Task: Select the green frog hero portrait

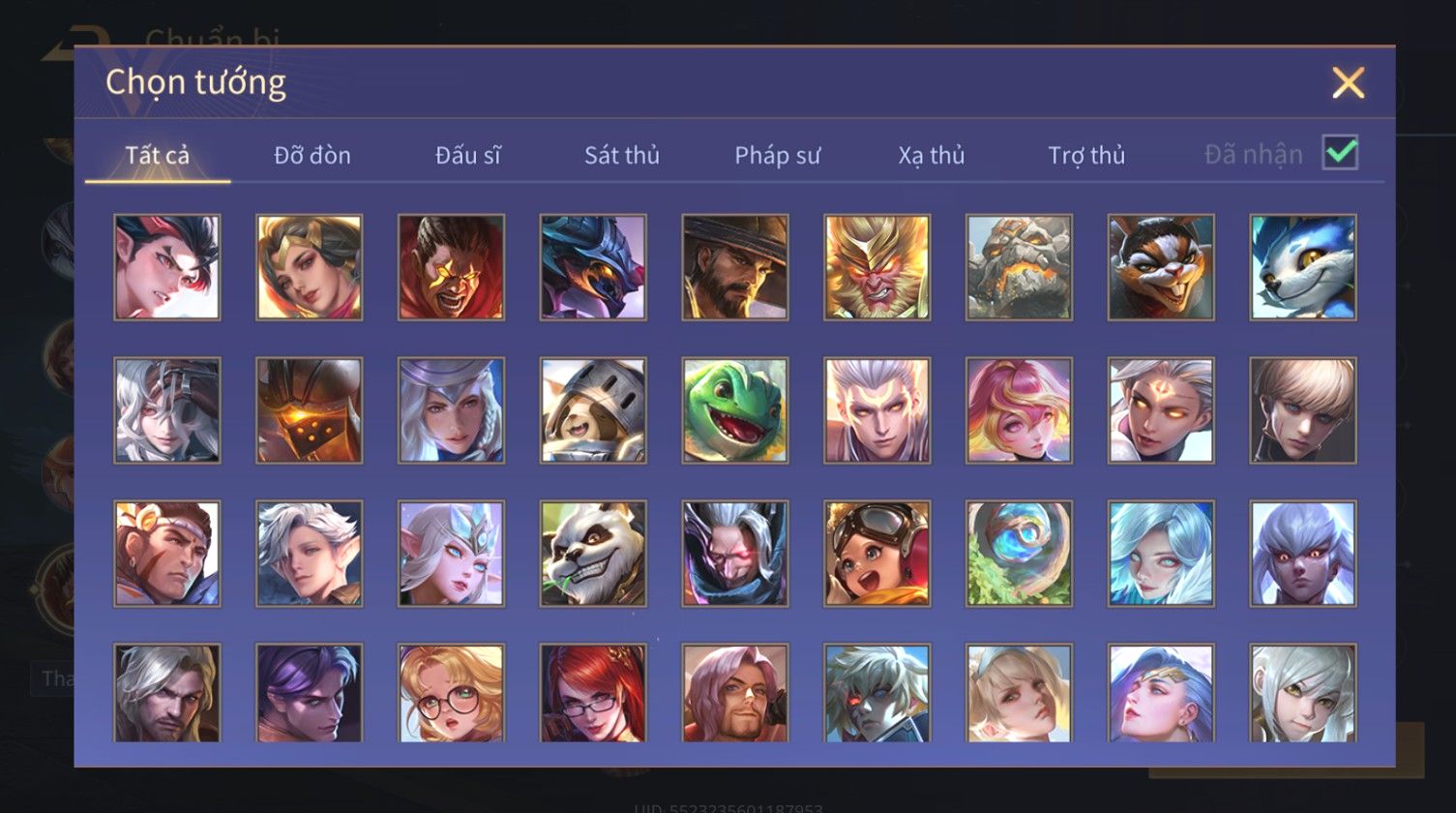Action: [x=735, y=410]
